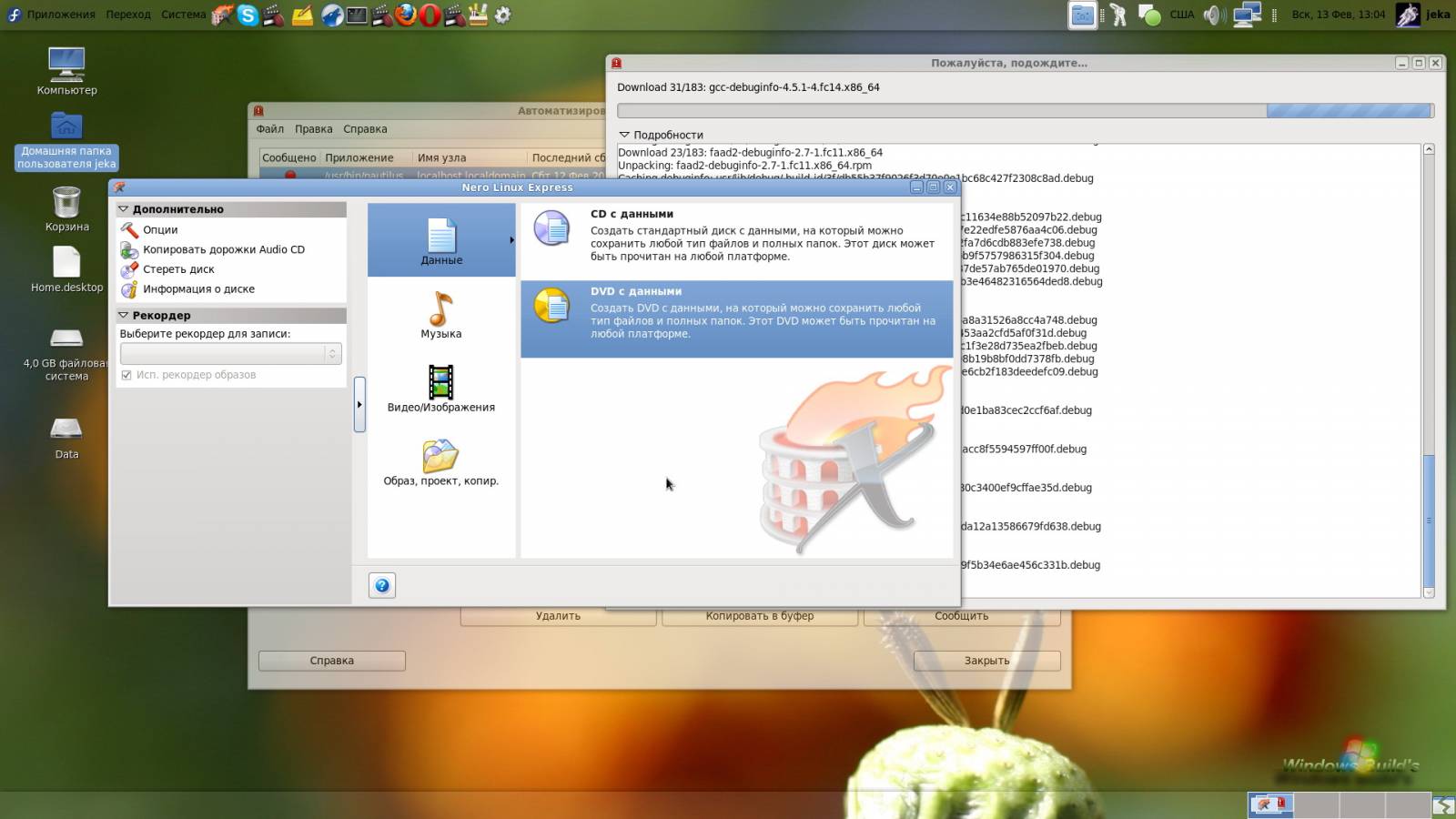Viewport: 1456px width, 819px height.
Task: Sort by the Сообщено column header
Action: (x=289, y=157)
